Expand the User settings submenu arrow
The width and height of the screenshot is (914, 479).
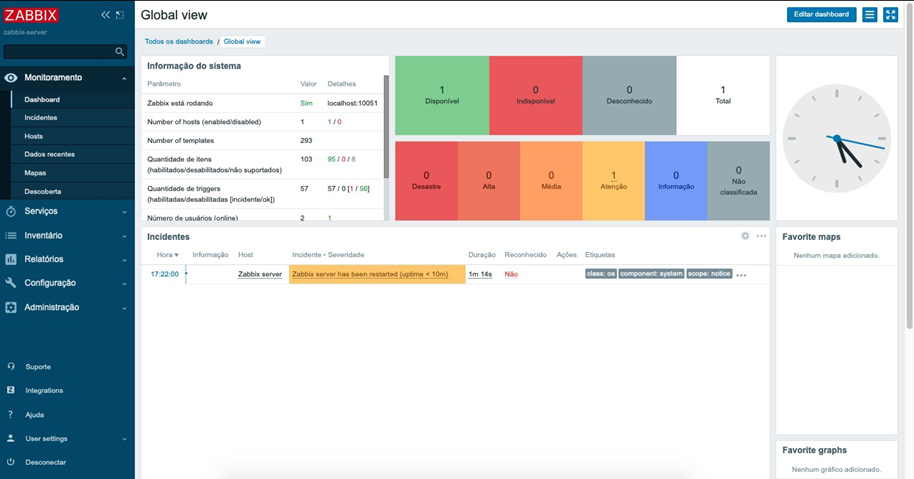click(x=124, y=439)
